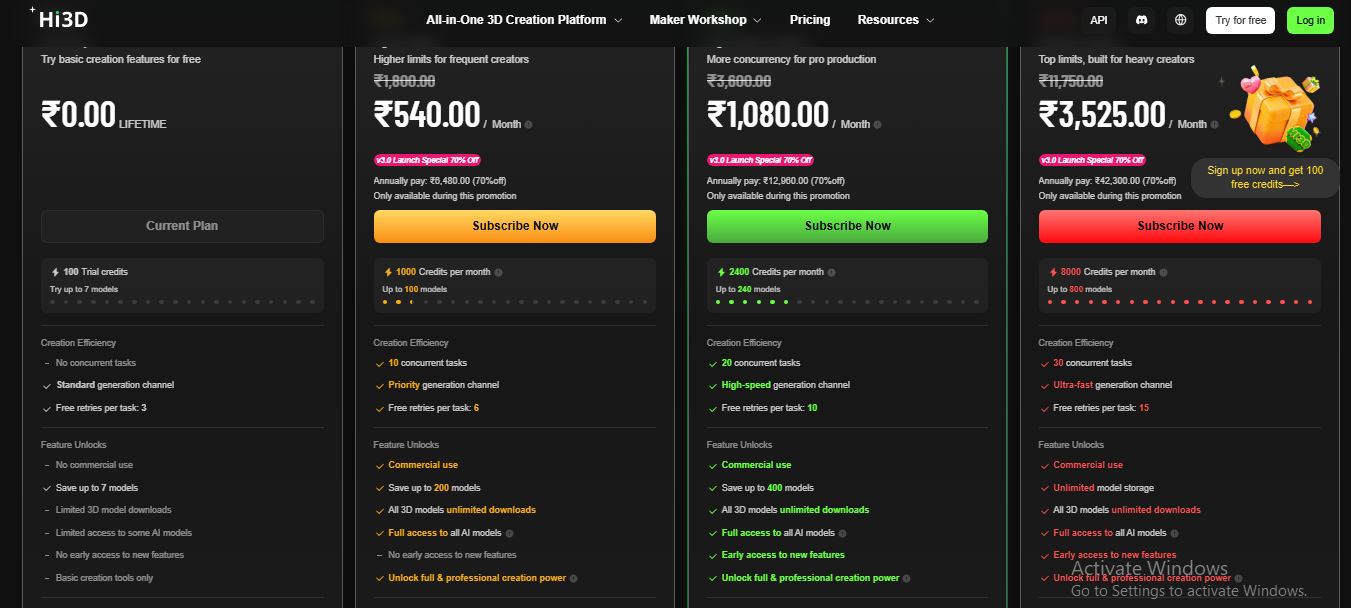Click the red Subscribe Now button

tap(1180, 226)
